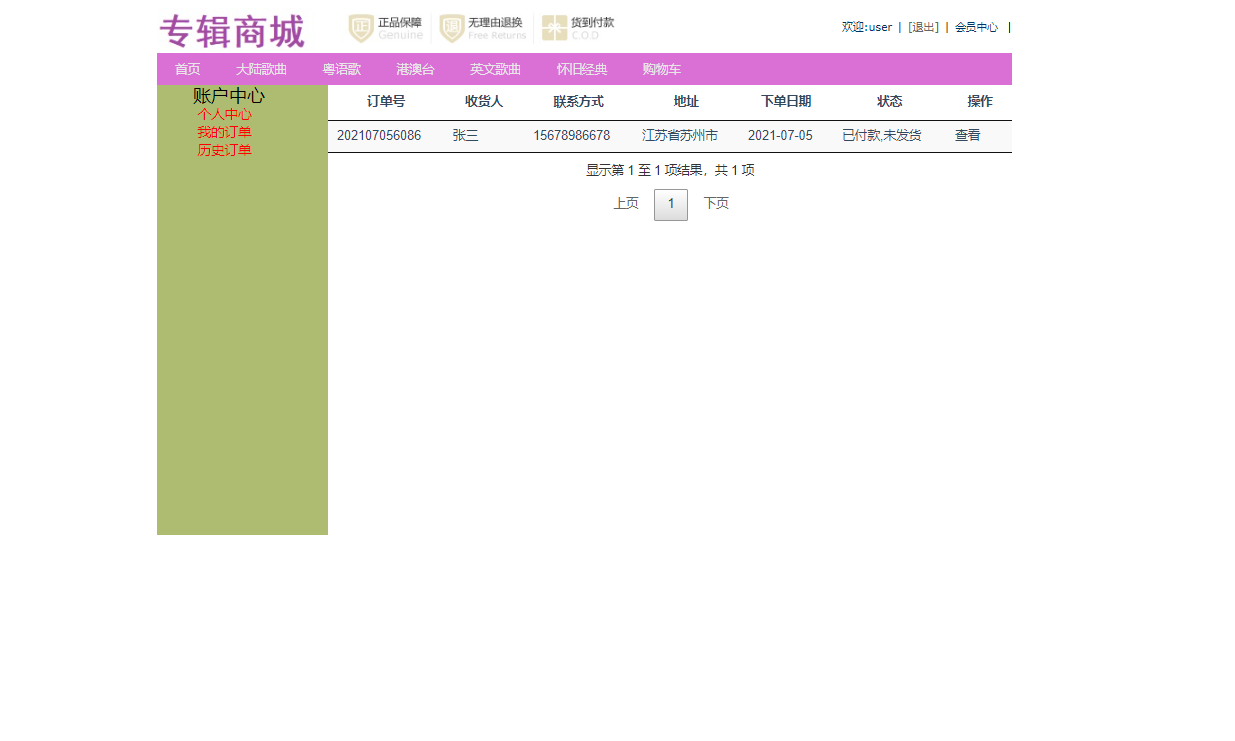Viewport: 1235px width, 741px height.
Task: Open 个人中心 in the sidebar
Action: pos(225,115)
